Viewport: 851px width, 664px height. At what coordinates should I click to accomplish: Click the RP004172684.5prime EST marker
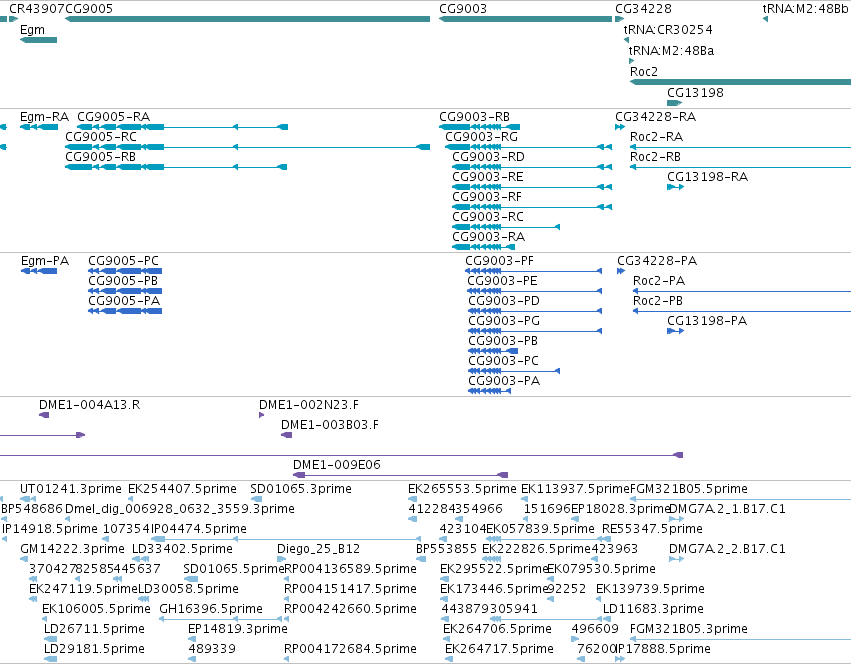click(x=287, y=659)
